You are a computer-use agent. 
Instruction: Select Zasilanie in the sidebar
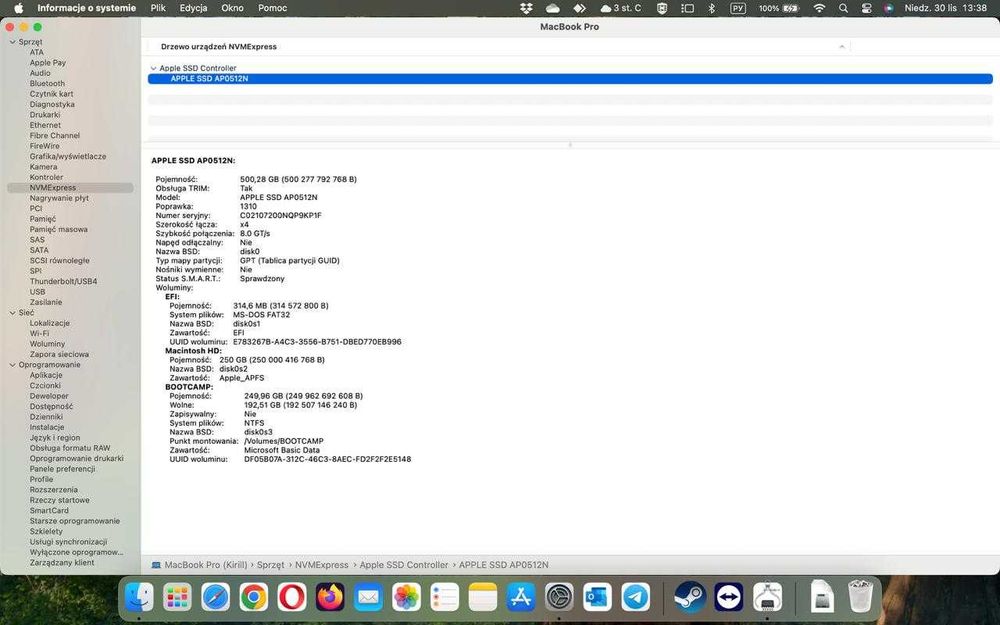pyautogui.click(x=46, y=302)
